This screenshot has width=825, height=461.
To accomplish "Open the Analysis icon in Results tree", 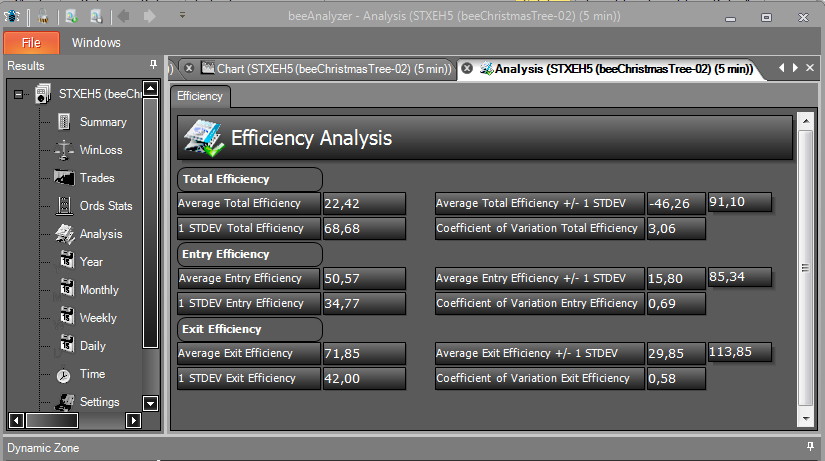I will [x=65, y=234].
